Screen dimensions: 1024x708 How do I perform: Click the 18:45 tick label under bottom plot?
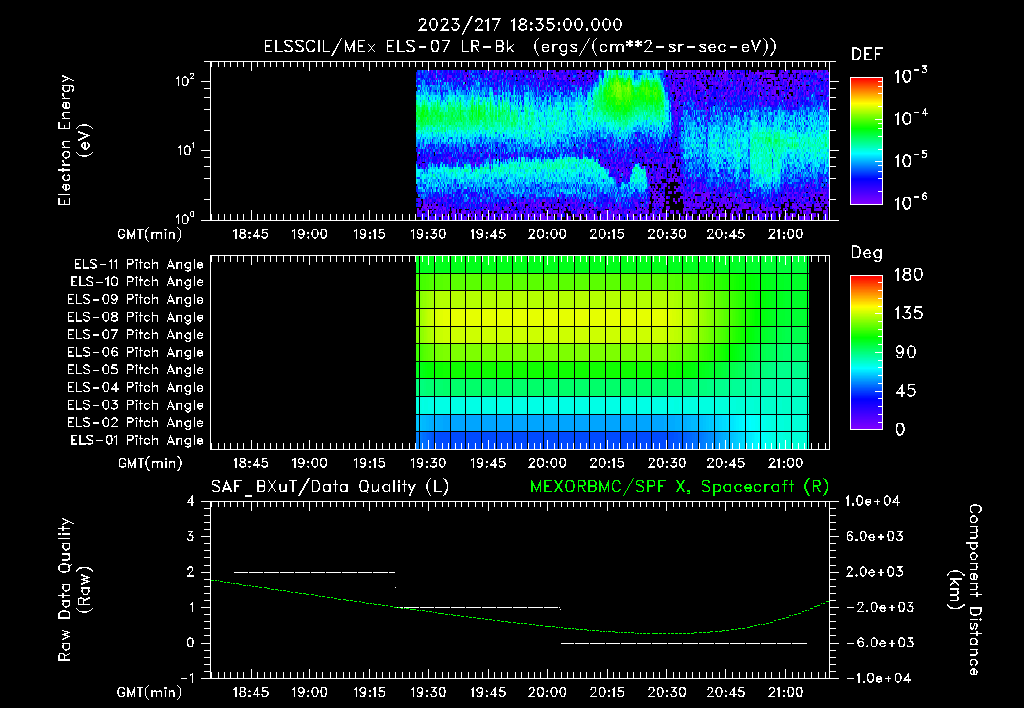point(250,692)
